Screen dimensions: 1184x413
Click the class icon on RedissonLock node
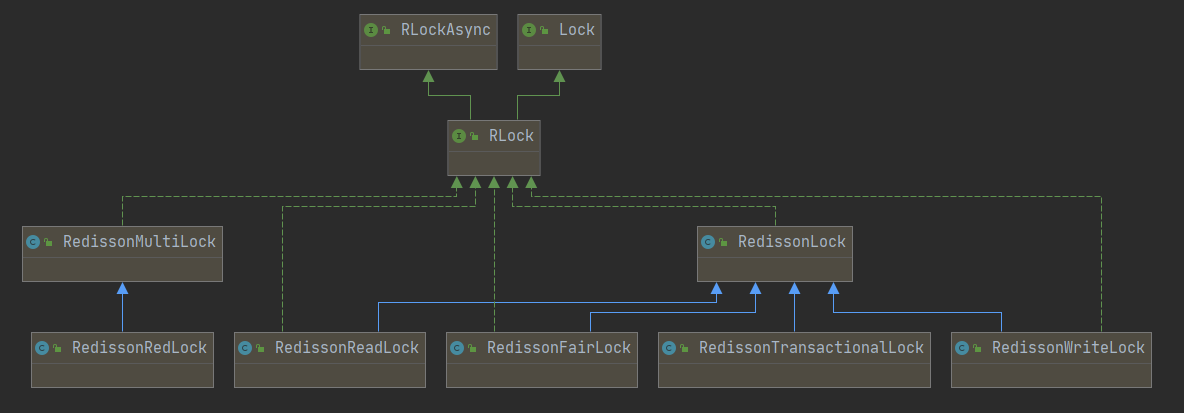click(x=708, y=242)
